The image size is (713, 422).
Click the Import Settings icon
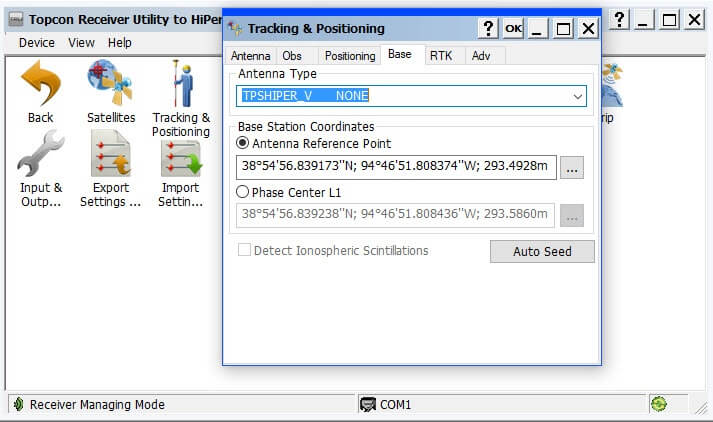coord(181,158)
